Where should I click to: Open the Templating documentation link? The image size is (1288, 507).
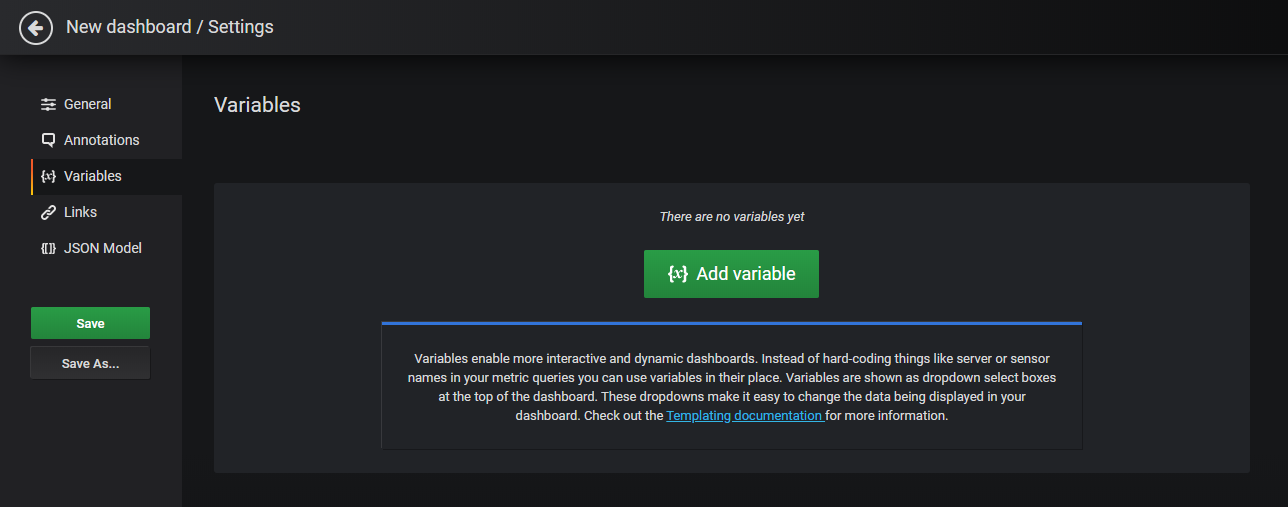pos(745,415)
